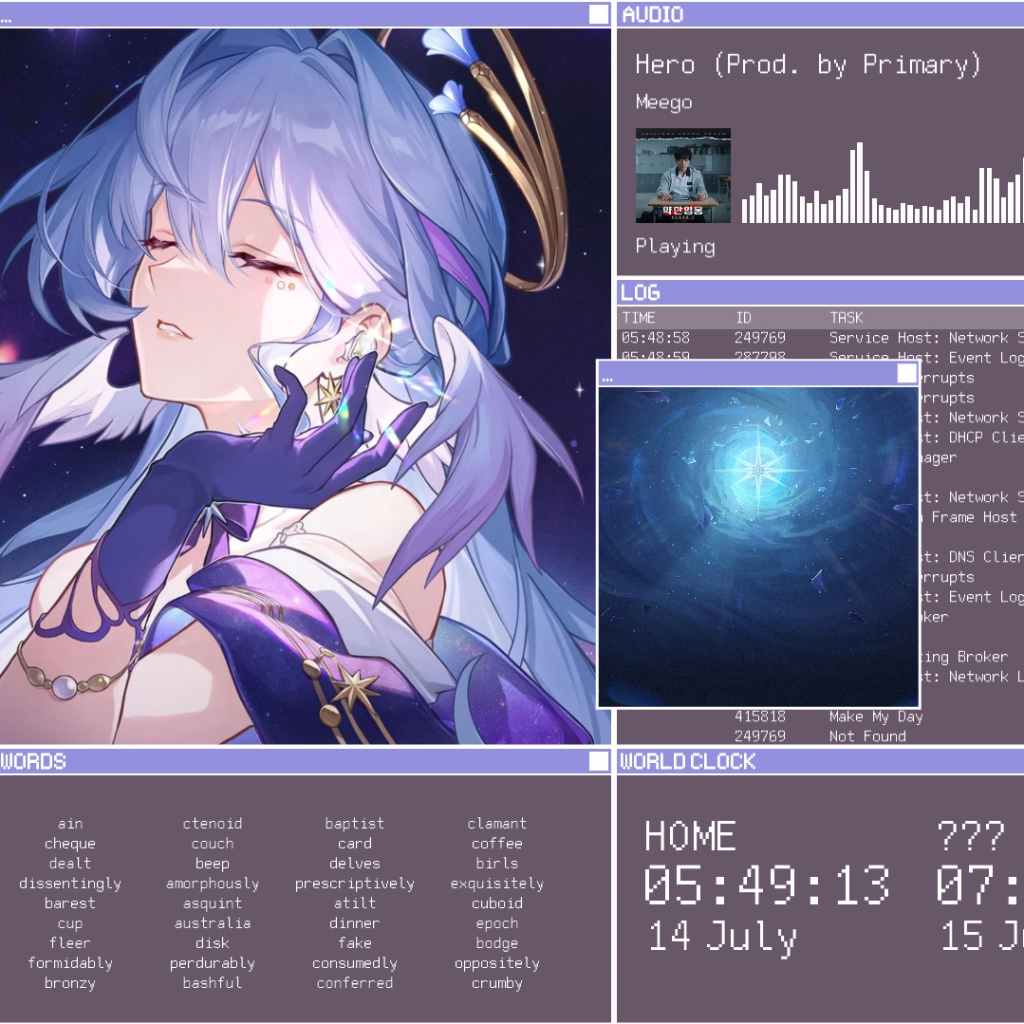Click the word formidably

click(x=70, y=964)
